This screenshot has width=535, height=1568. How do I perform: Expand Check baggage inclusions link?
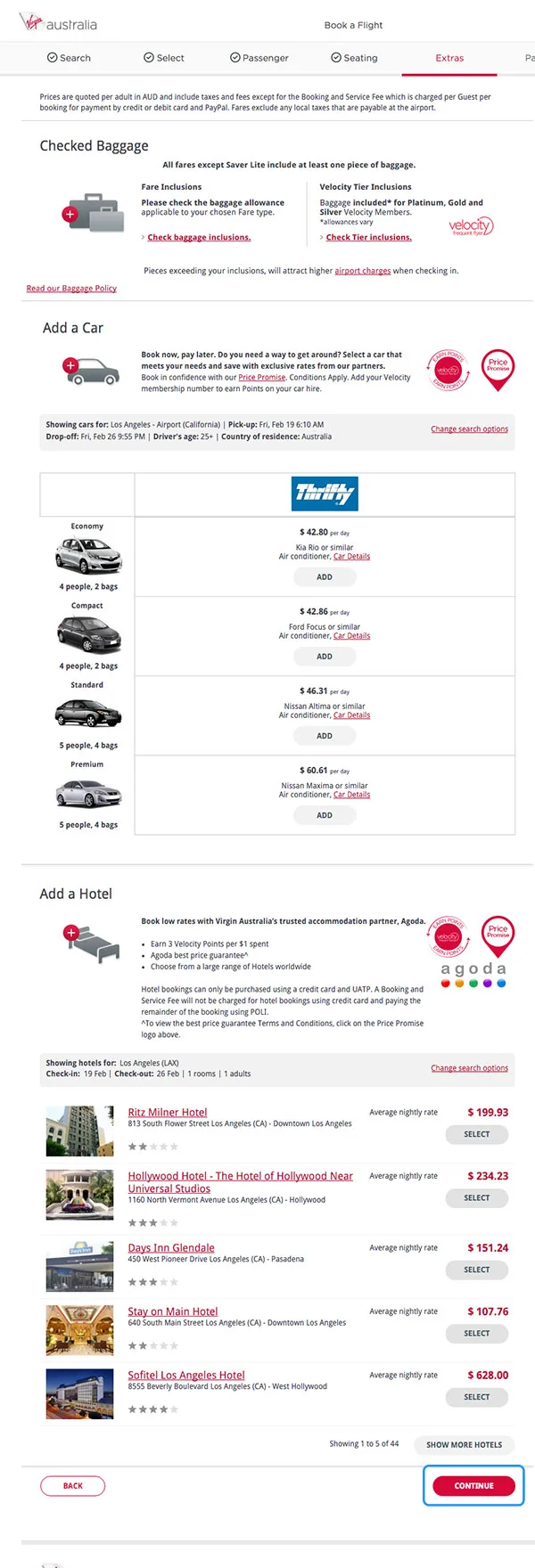point(199,238)
